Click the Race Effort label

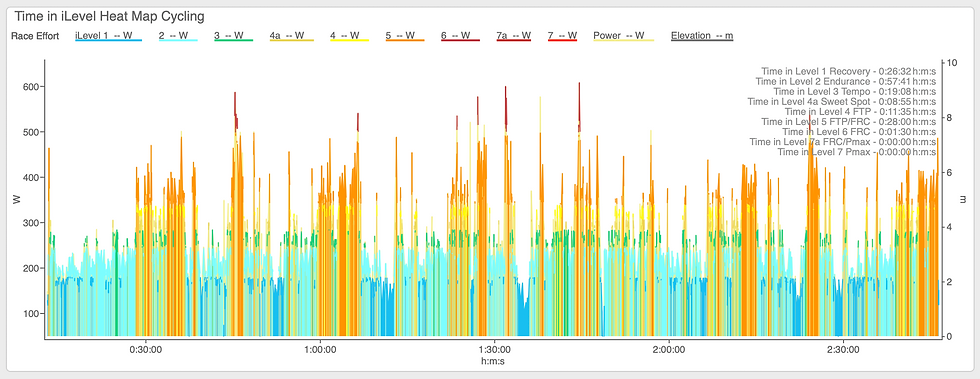[x=35, y=36]
